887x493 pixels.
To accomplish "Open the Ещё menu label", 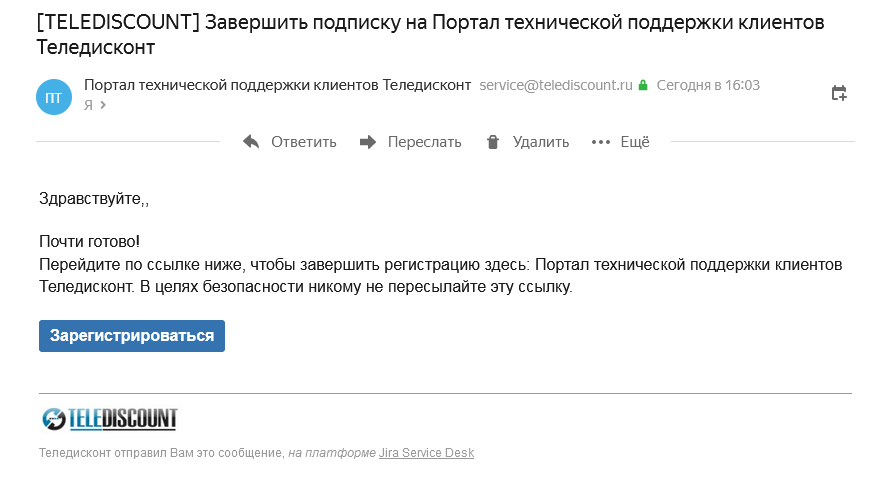I will coord(635,141).
